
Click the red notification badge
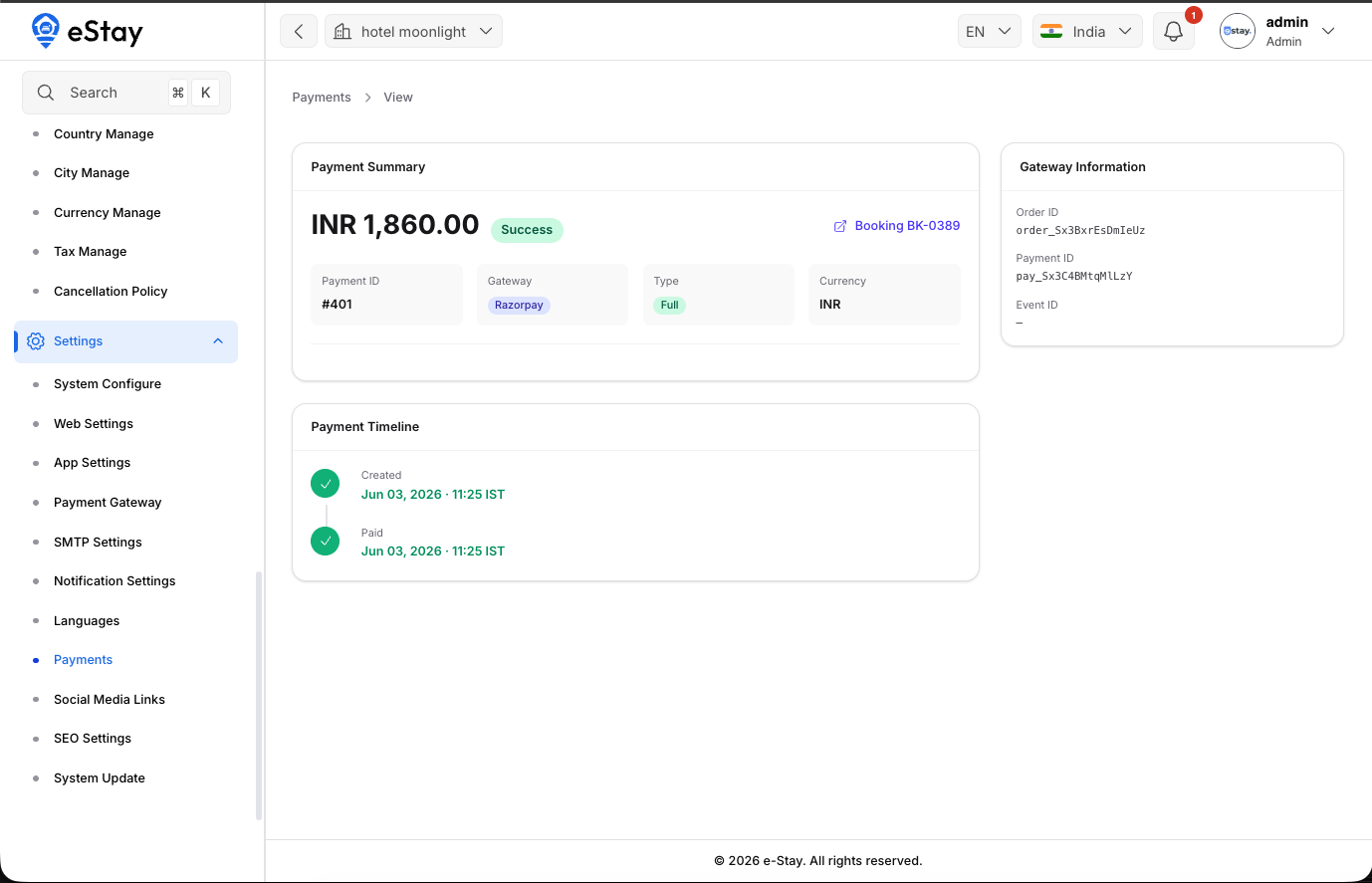click(1193, 15)
